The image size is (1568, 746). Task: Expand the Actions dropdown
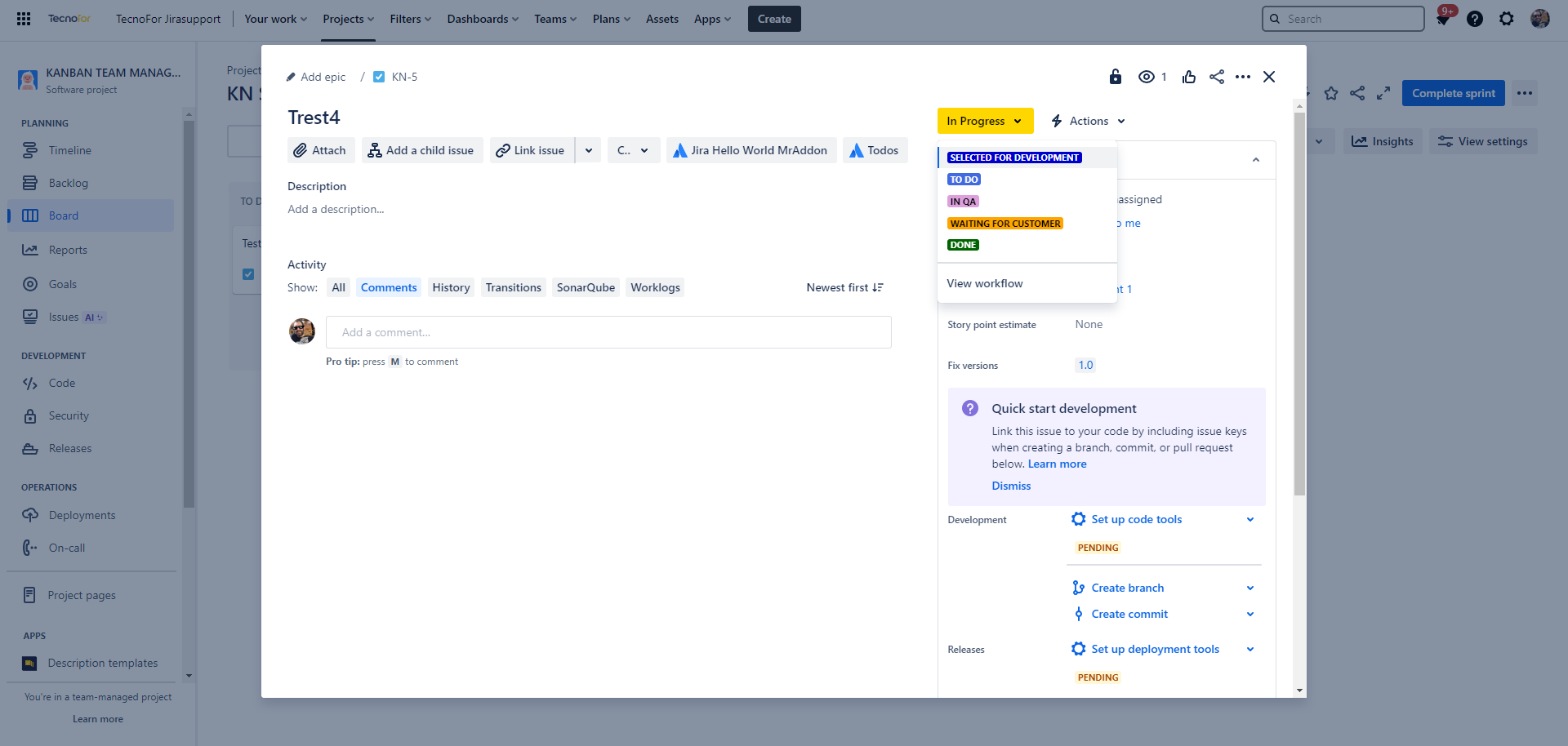(x=1089, y=121)
